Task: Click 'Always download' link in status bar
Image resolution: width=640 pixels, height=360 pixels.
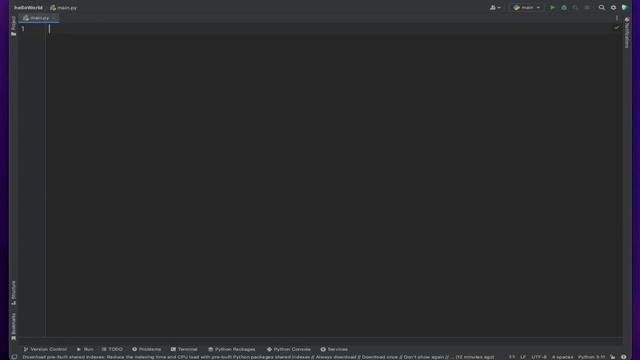Action: (x=336, y=357)
